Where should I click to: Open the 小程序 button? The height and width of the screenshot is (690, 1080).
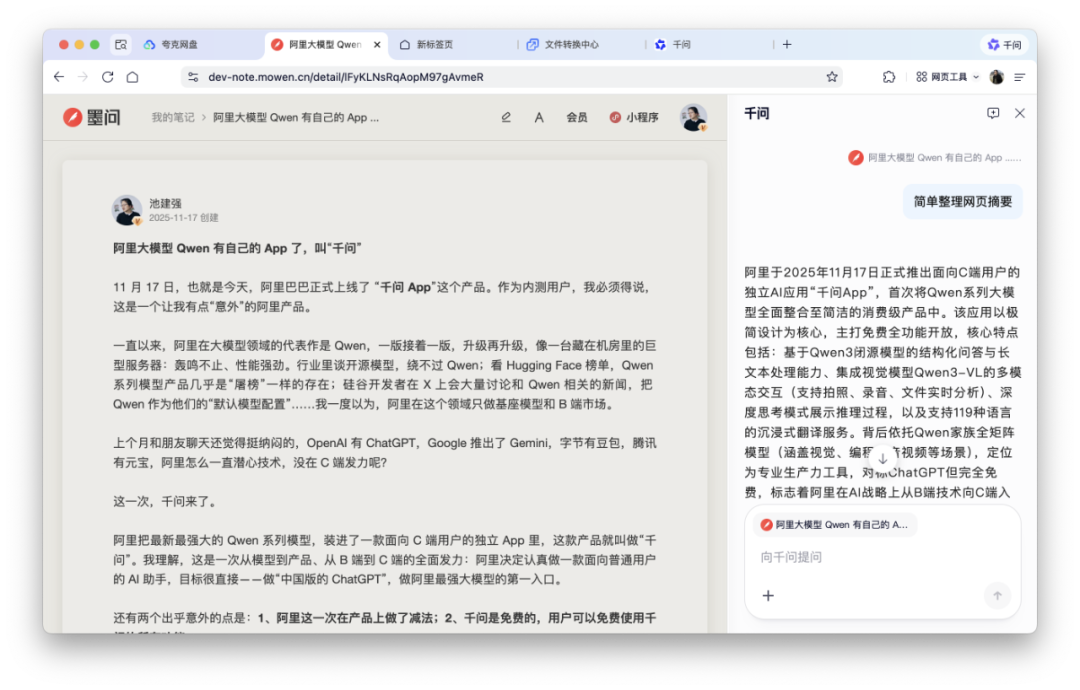click(634, 118)
